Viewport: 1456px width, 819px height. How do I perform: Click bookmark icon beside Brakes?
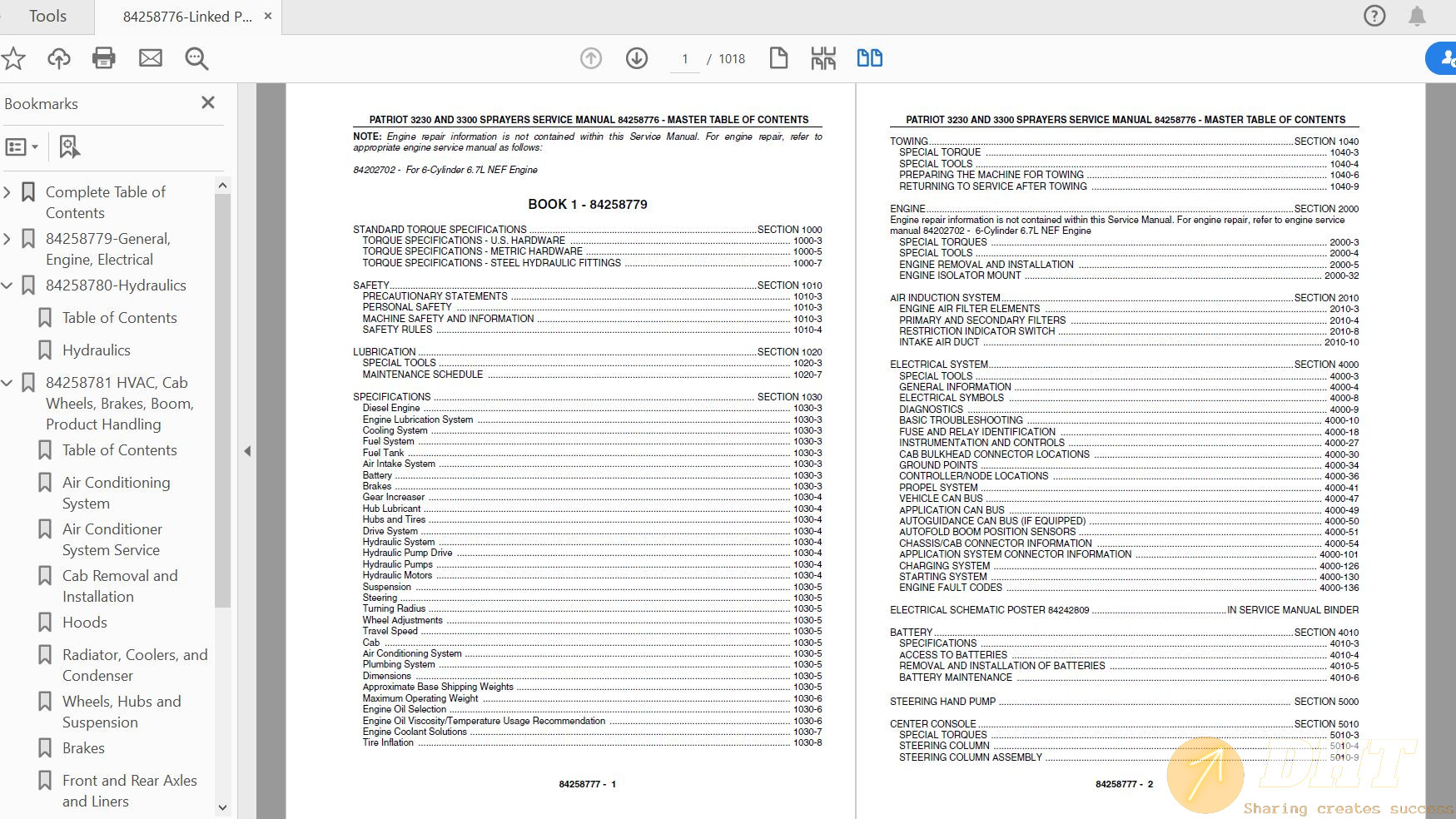(x=45, y=748)
